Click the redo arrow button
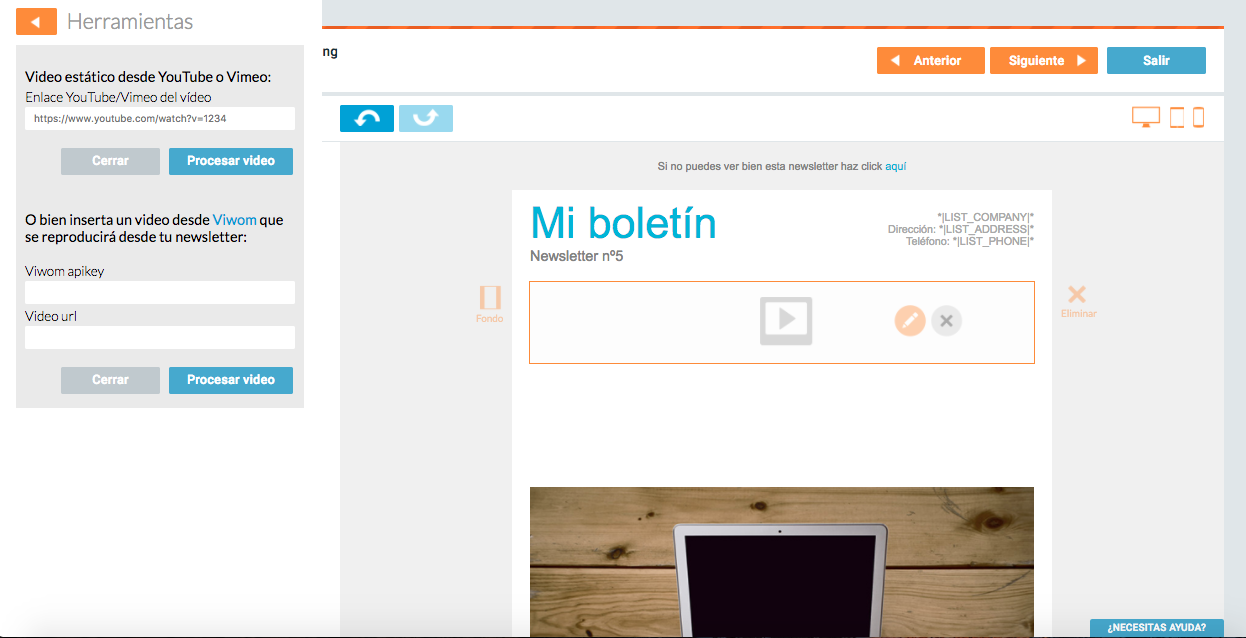 (x=426, y=118)
